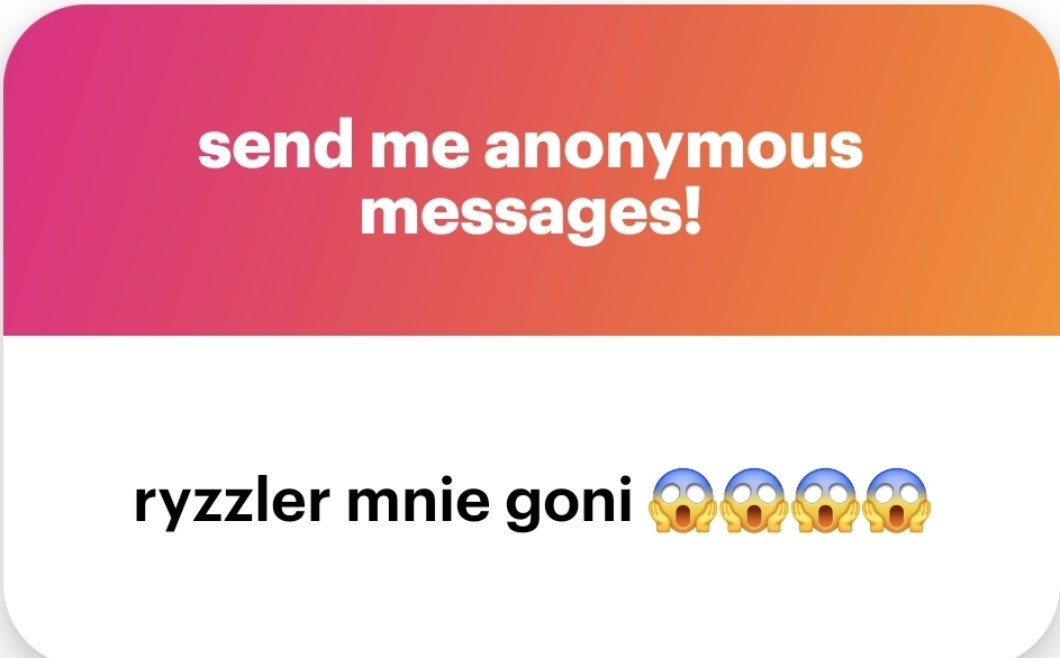Click the word "ryzzler" in the message
Image resolution: width=1060 pixels, height=658 pixels.
pyautogui.click(x=232, y=502)
